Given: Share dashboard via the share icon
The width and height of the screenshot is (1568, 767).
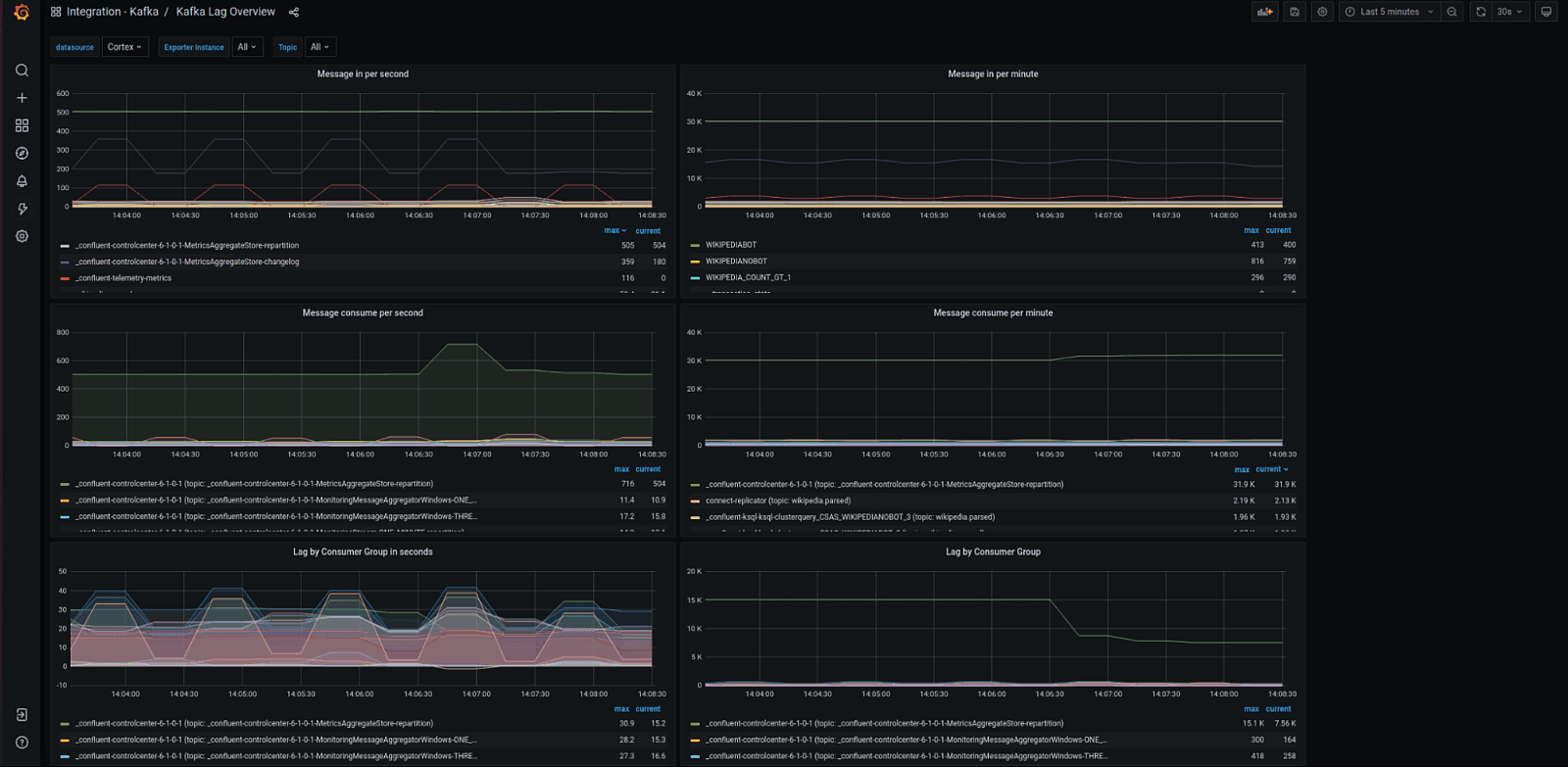Looking at the screenshot, I should pyautogui.click(x=294, y=12).
